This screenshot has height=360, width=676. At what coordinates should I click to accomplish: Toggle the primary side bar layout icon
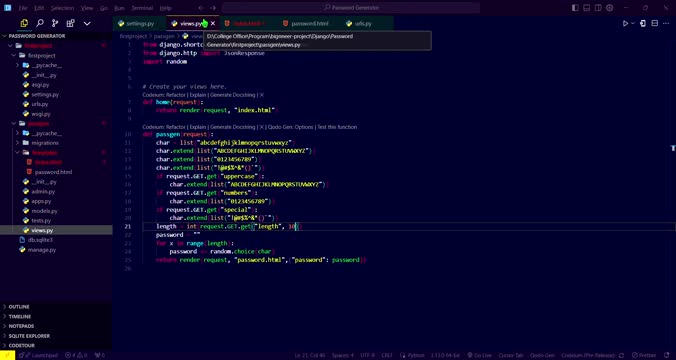coord(575,8)
